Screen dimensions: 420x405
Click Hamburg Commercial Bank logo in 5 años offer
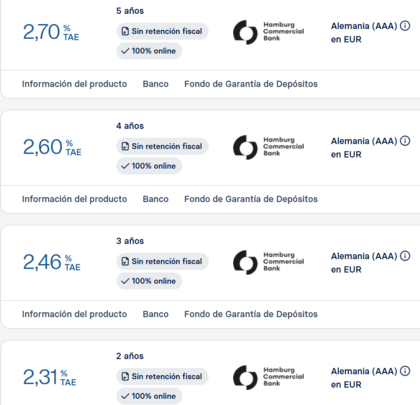(269, 32)
